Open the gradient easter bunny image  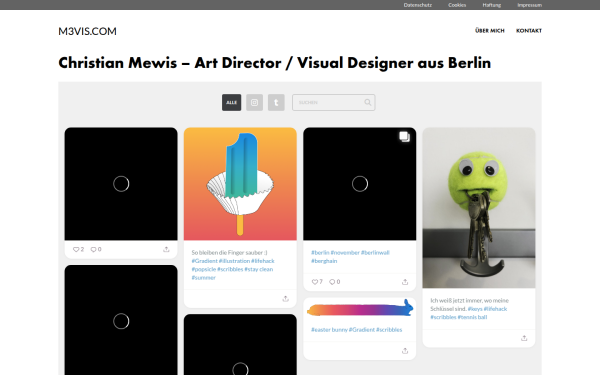360,308
